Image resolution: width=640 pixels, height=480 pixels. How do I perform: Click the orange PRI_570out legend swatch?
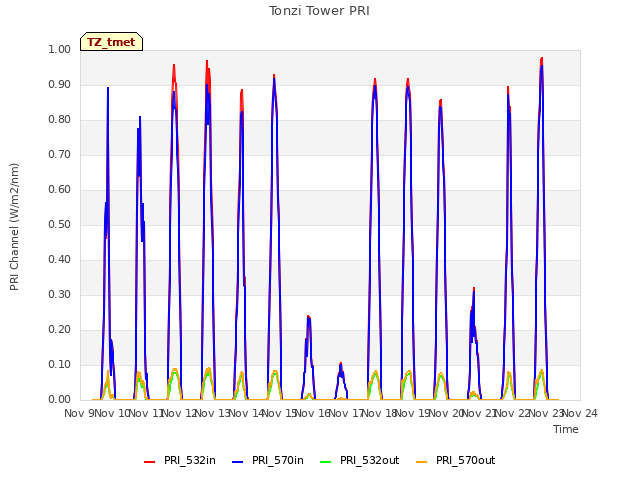pyautogui.click(x=422, y=461)
